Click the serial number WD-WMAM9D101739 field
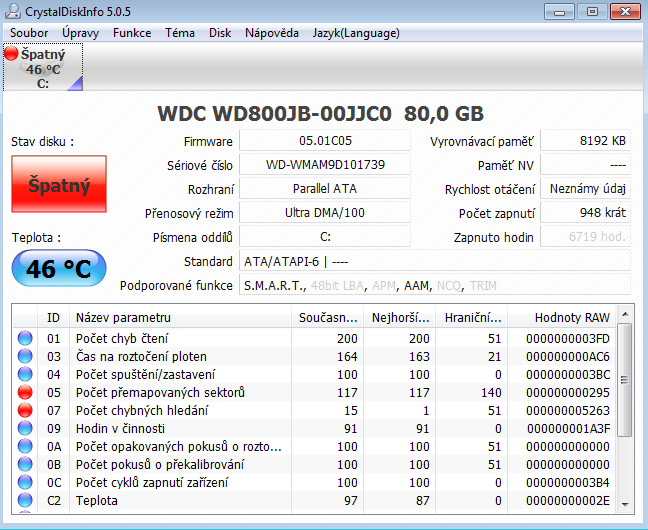Viewport: 648px width, 530px height. [325, 165]
